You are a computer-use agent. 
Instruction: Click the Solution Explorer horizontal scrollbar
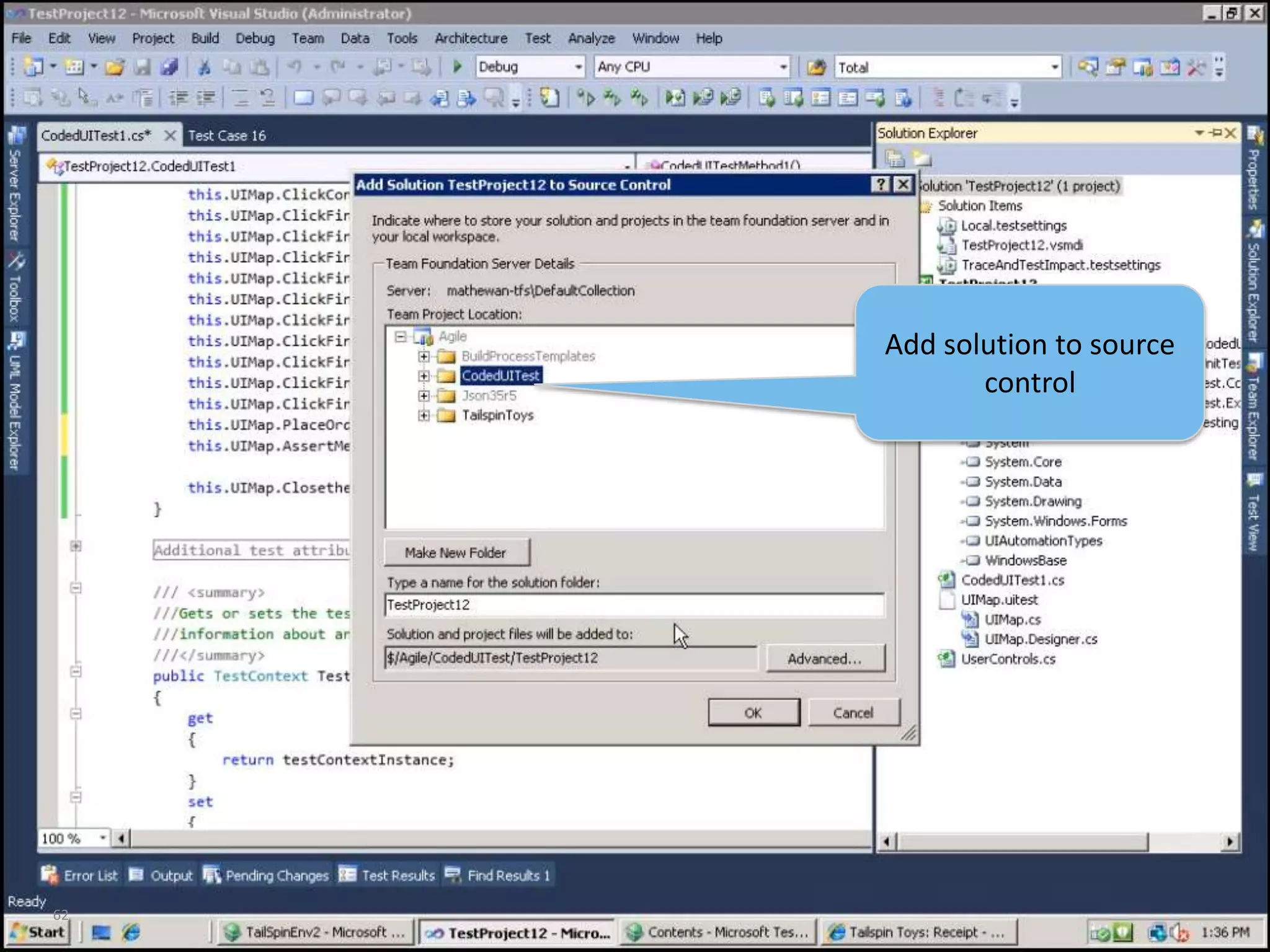coord(1022,842)
